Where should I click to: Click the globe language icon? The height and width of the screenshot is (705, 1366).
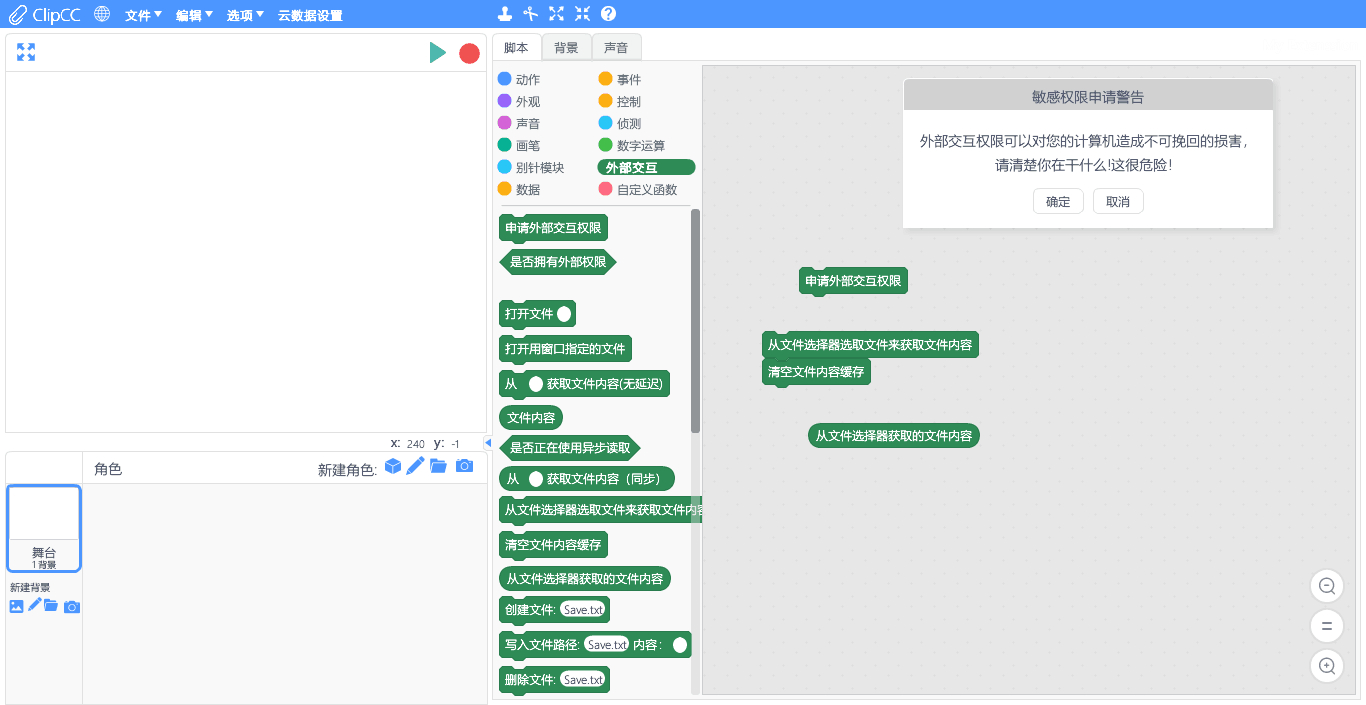coord(102,14)
